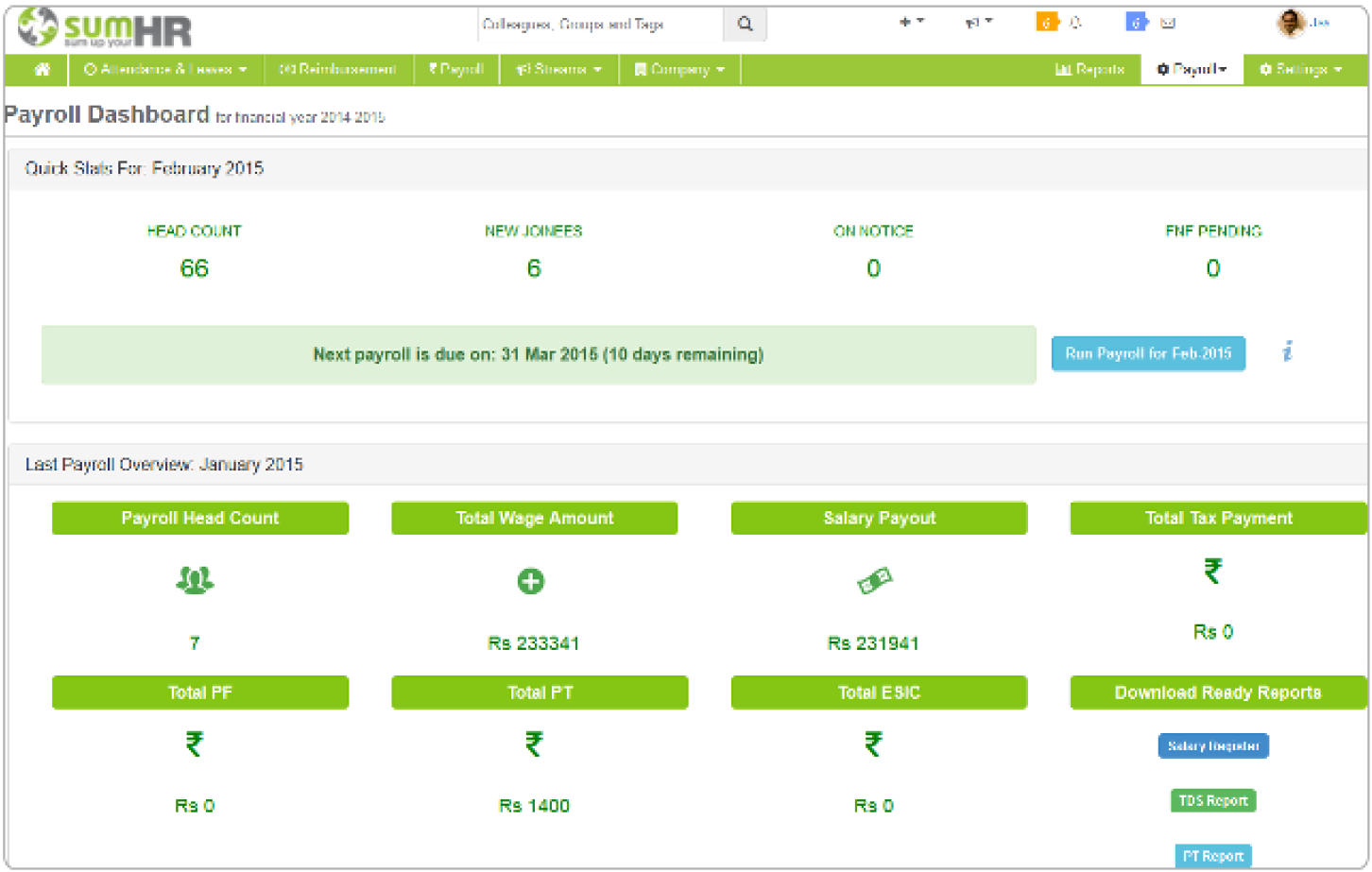The height and width of the screenshot is (872, 1372).
Task: Click the Head Count value 66
Action: coord(194,268)
